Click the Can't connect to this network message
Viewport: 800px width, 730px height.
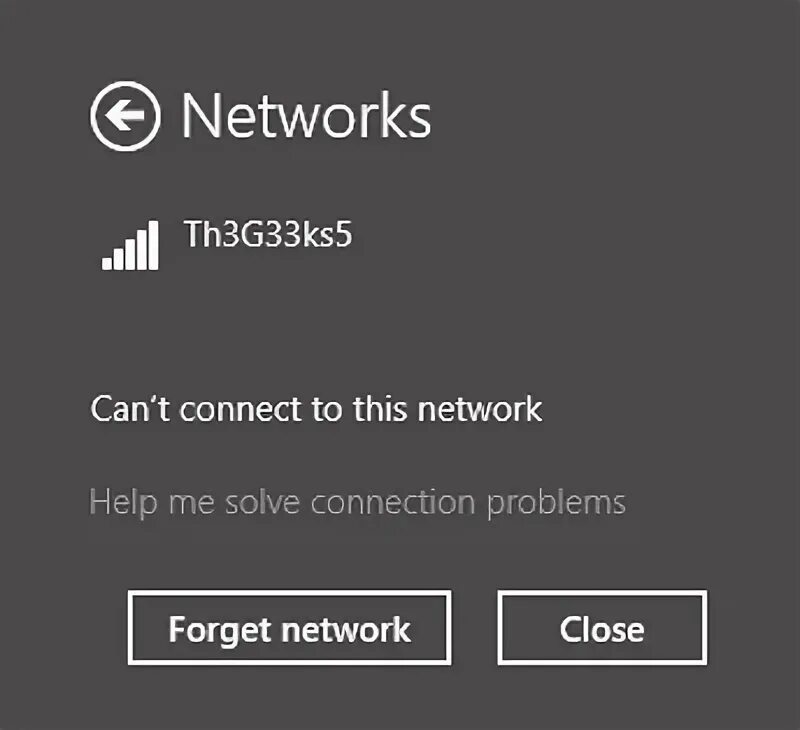[x=316, y=409]
